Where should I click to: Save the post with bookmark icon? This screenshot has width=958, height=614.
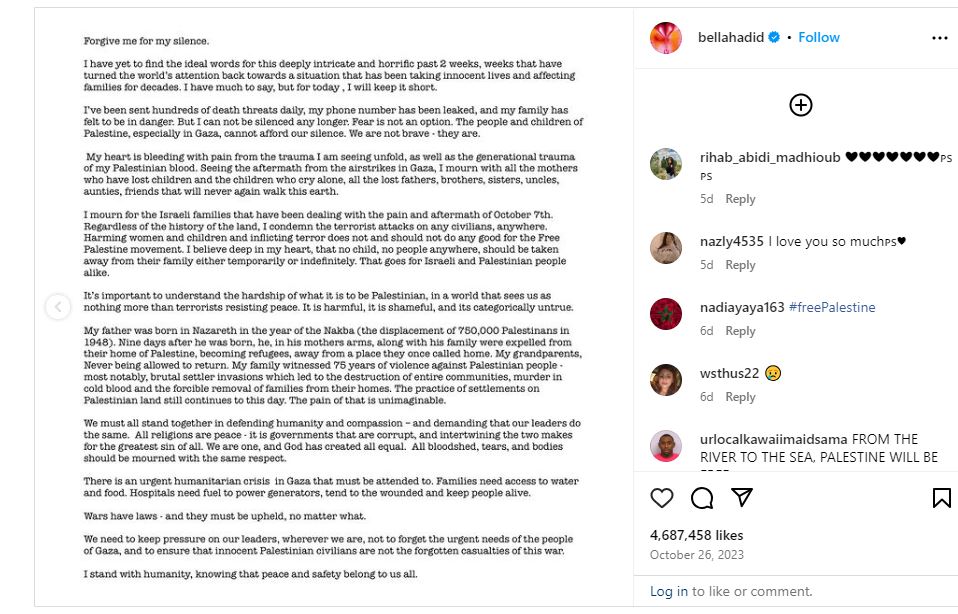pos(941,498)
